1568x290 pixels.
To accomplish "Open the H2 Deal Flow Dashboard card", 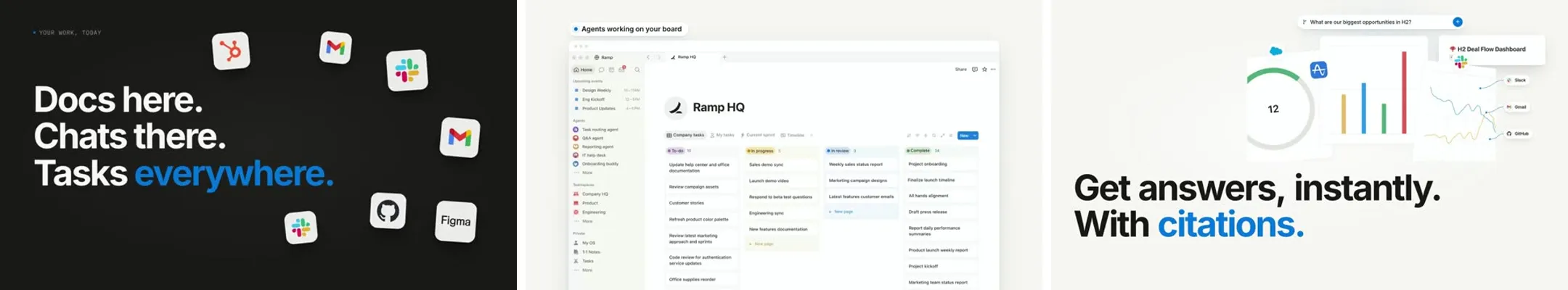I will coord(1492,49).
